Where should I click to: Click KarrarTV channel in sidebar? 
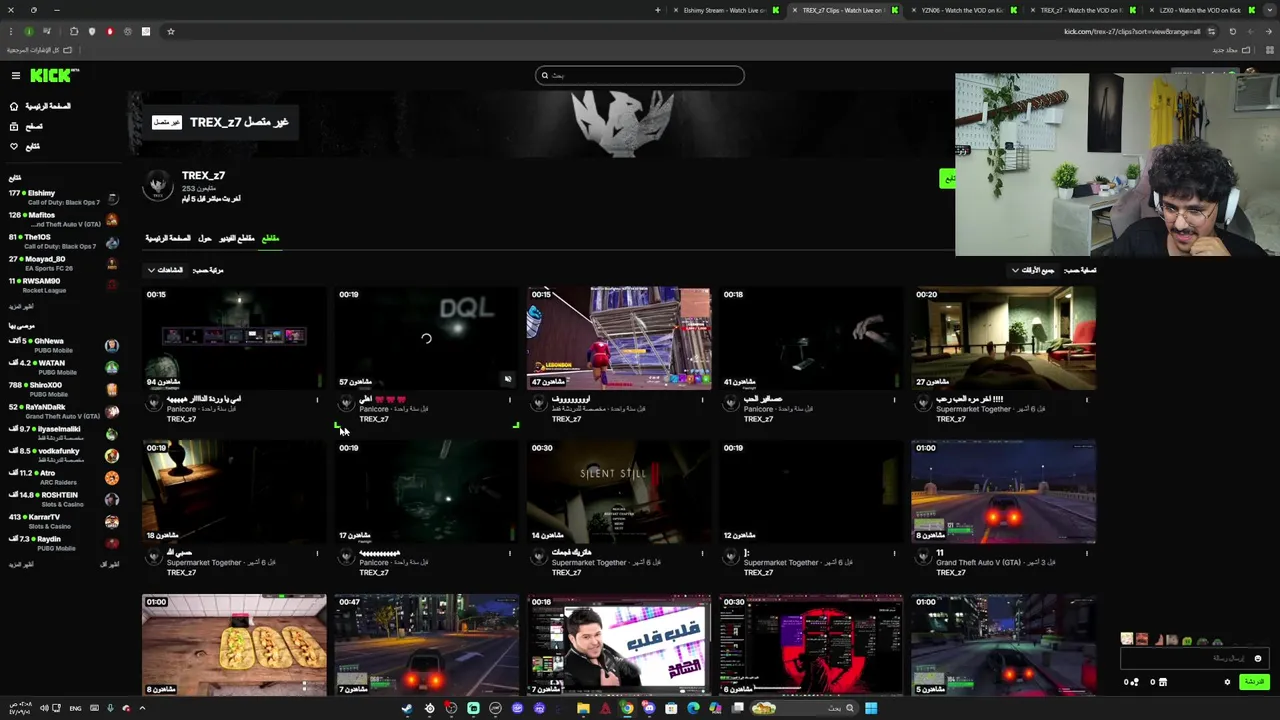pyautogui.click(x=63, y=521)
